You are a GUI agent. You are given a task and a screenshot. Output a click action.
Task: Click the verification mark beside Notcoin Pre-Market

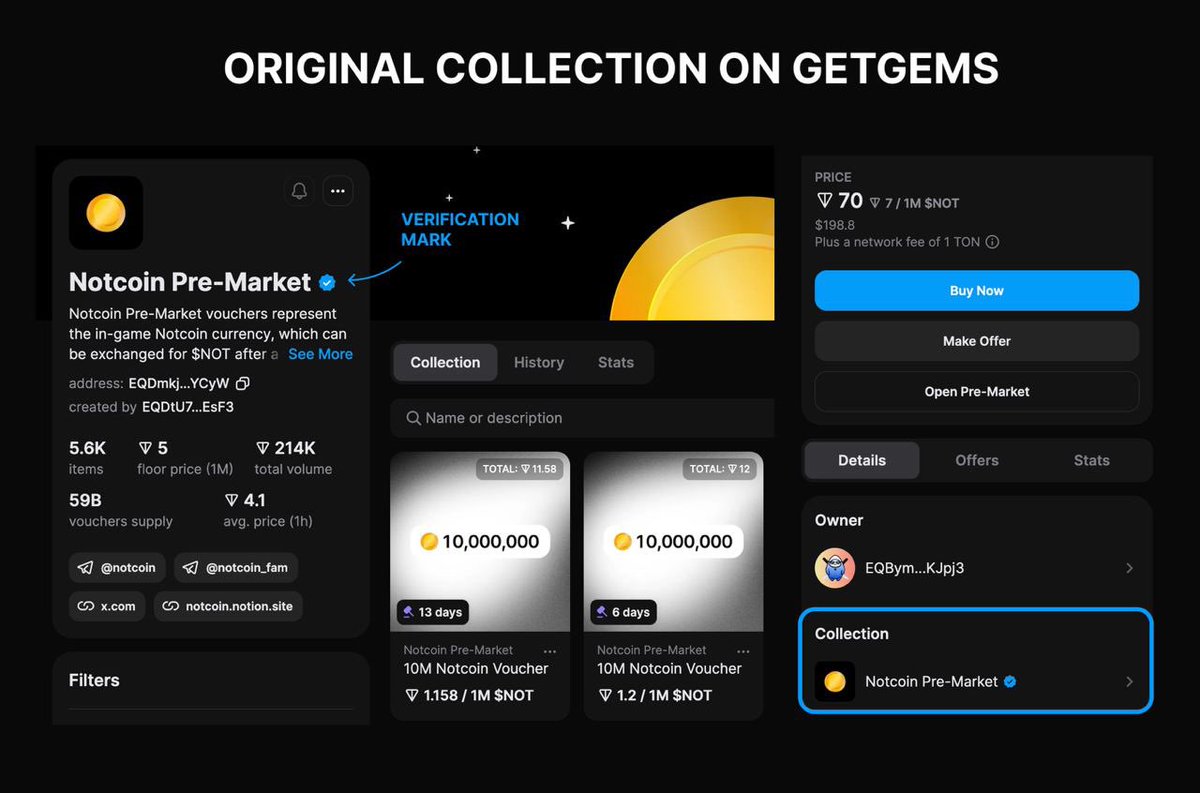point(327,282)
